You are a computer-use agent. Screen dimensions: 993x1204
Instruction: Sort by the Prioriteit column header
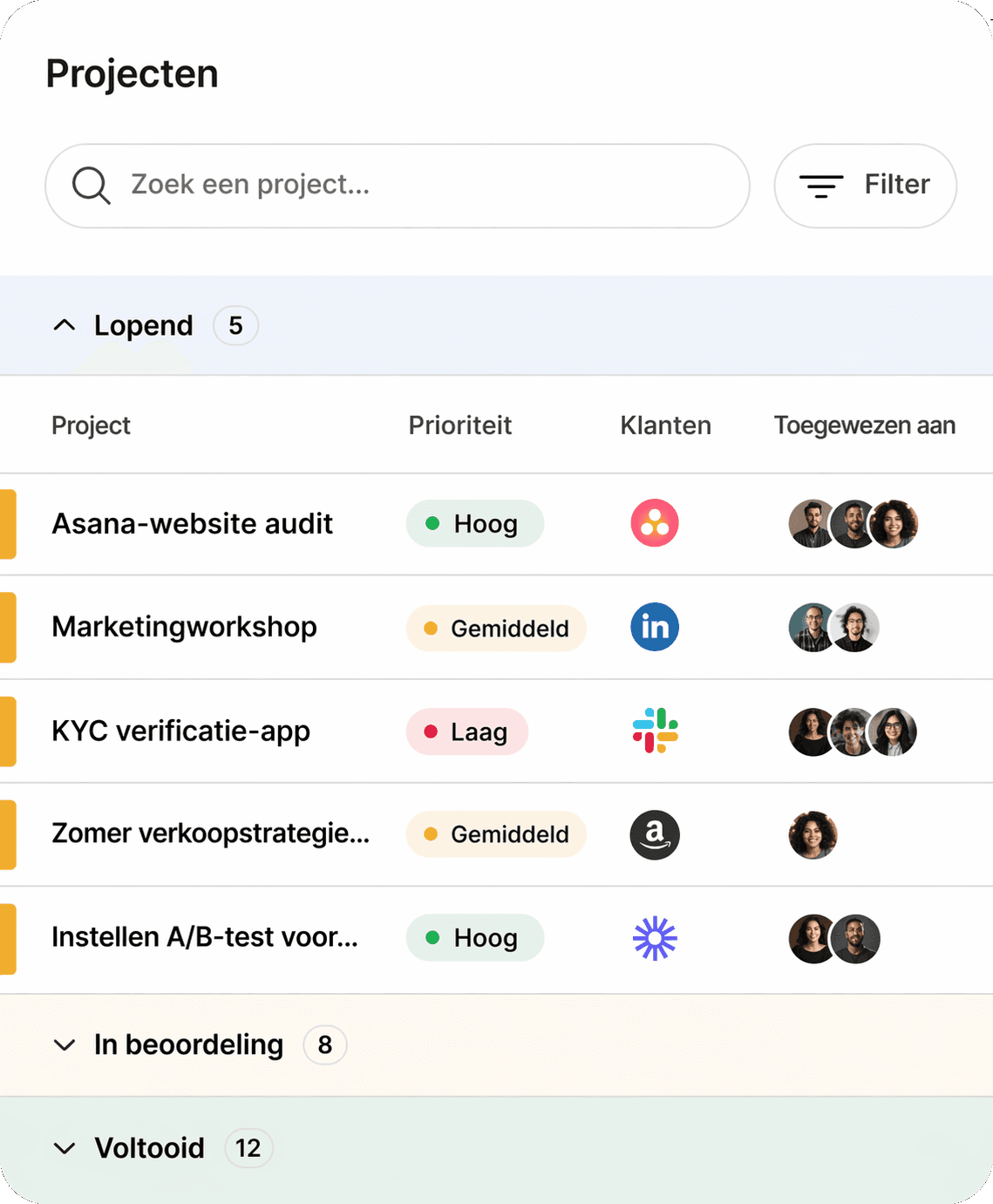coord(460,425)
